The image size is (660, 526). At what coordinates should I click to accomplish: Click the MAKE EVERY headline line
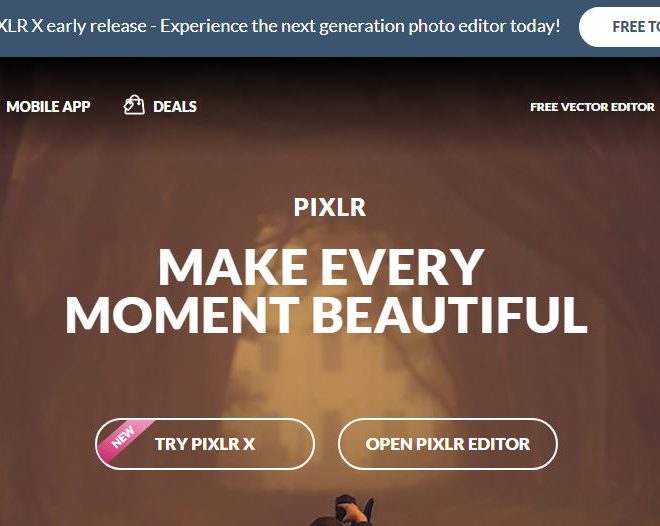coord(321,267)
